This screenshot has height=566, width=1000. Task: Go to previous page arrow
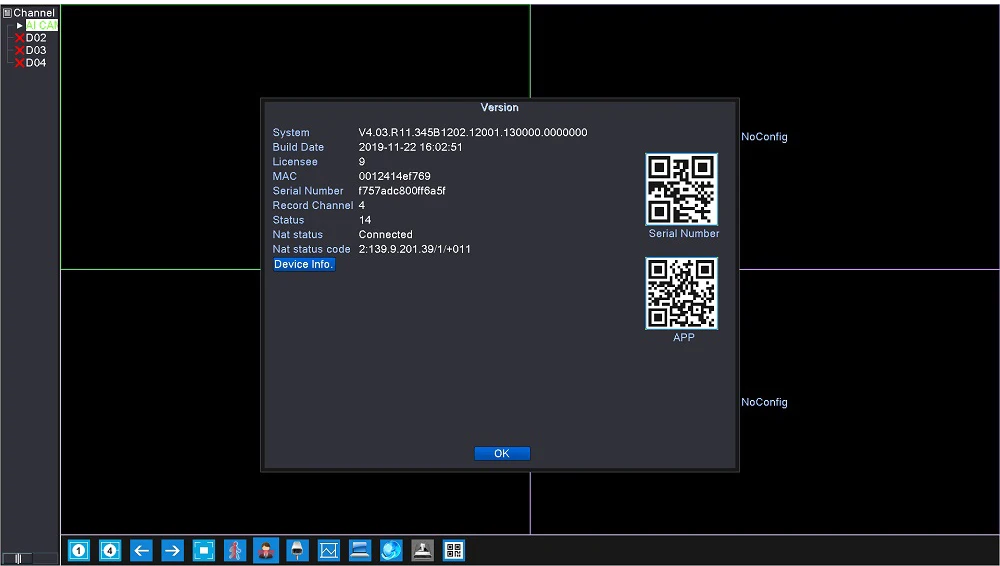coord(142,550)
